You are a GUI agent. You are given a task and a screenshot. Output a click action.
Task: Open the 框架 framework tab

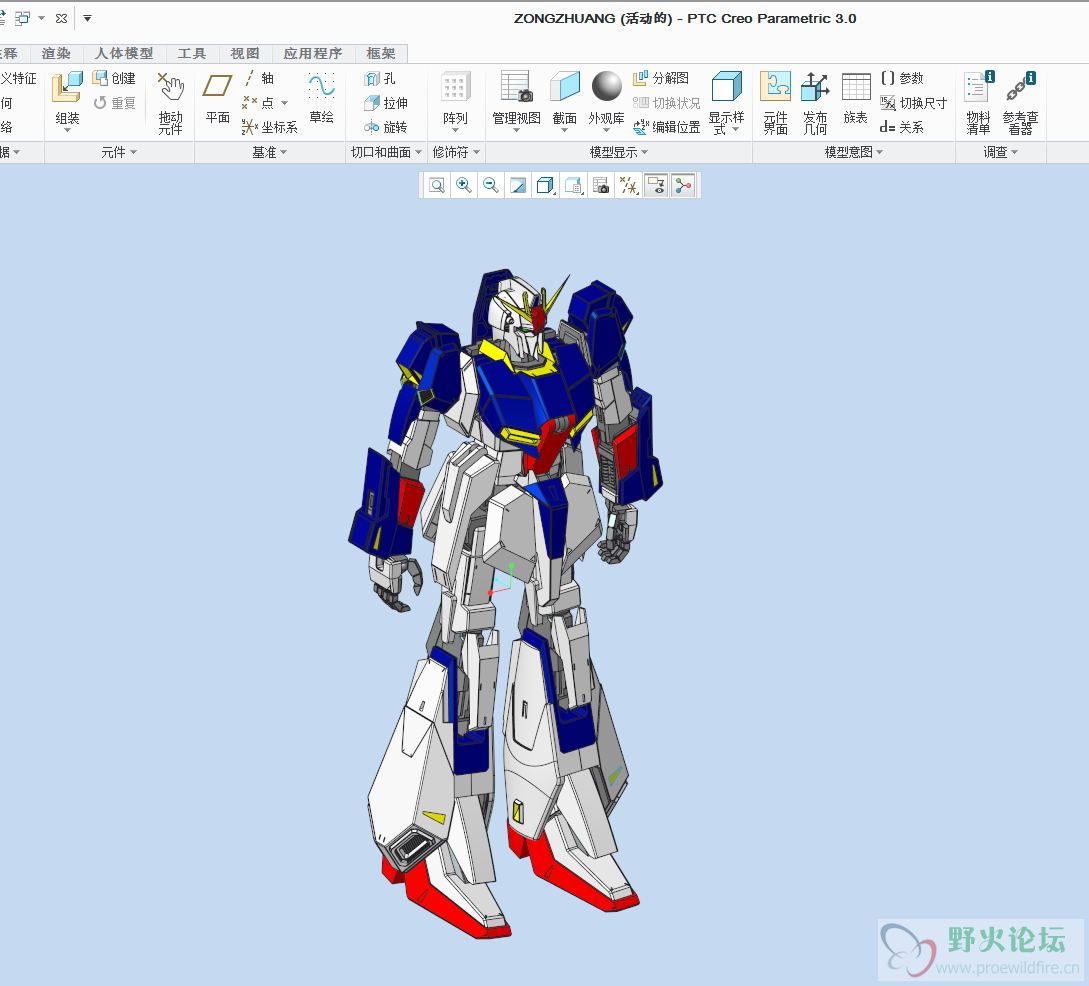[x=381, y=53]
